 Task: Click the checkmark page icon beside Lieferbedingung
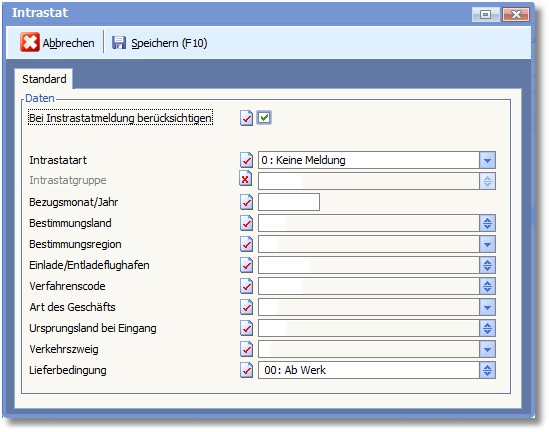[246, 370]
